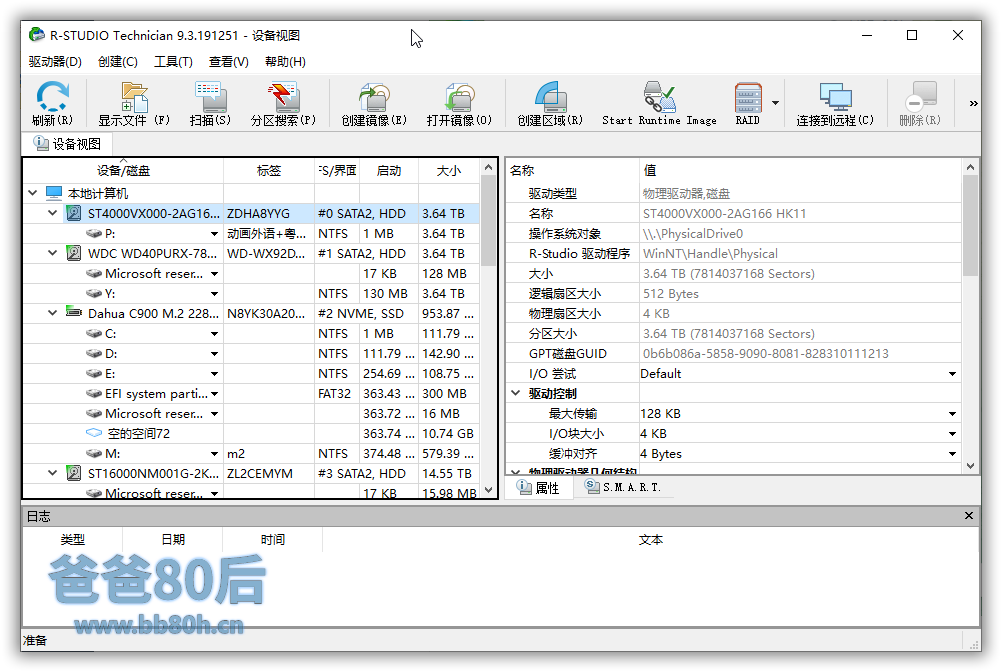This screenshot has width=1002, height=672.
Task: Open the 查看(V) menu
Action: (x=228, y=62)
